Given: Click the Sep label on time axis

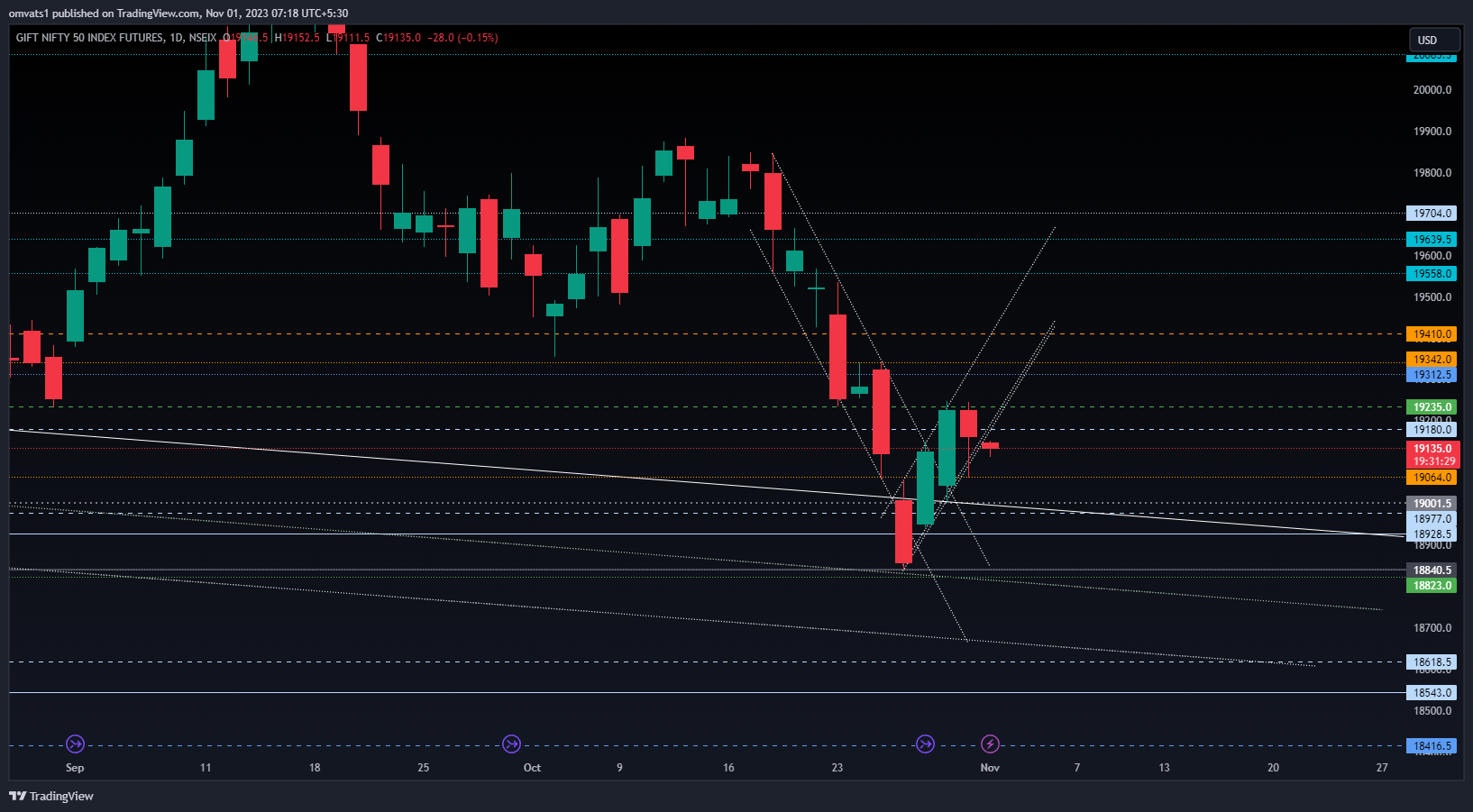Looking at the screenshot, I should point(75,768).
